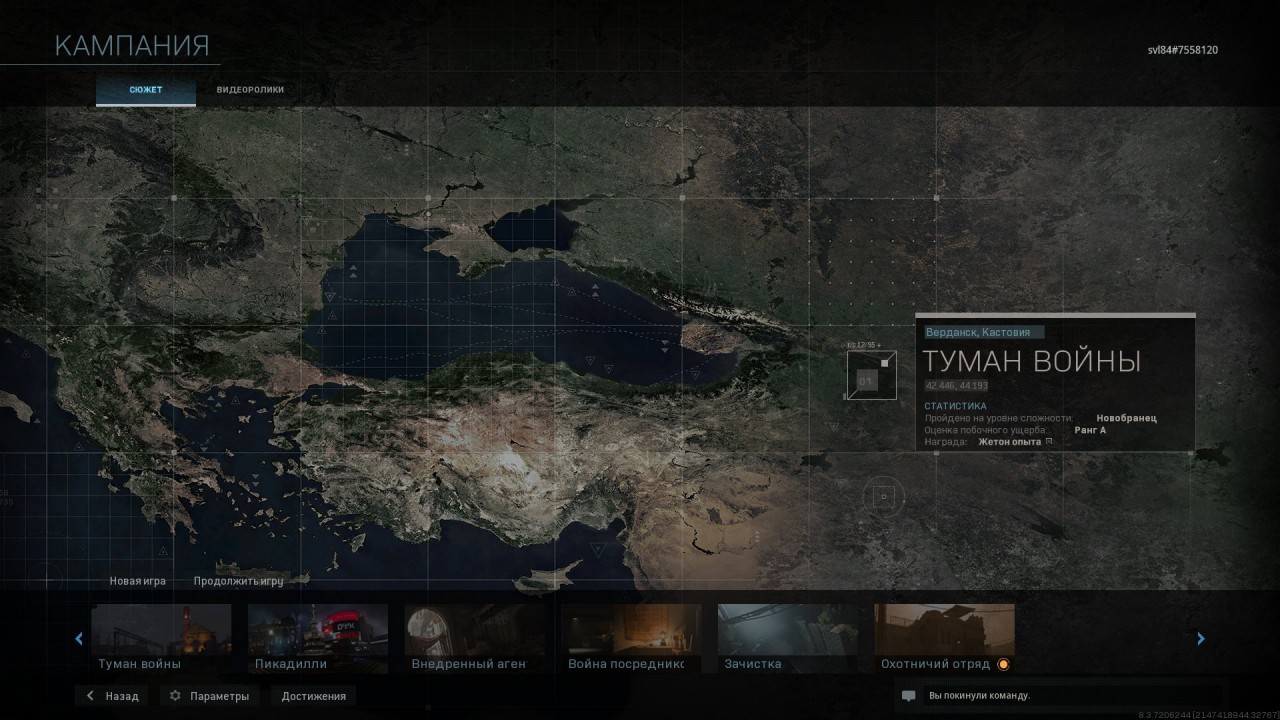Image resolution: width=1280 pixels, height=720 pixels.
Task: Click the Верданск, Кастовия location label
Action: coord(984,332)
